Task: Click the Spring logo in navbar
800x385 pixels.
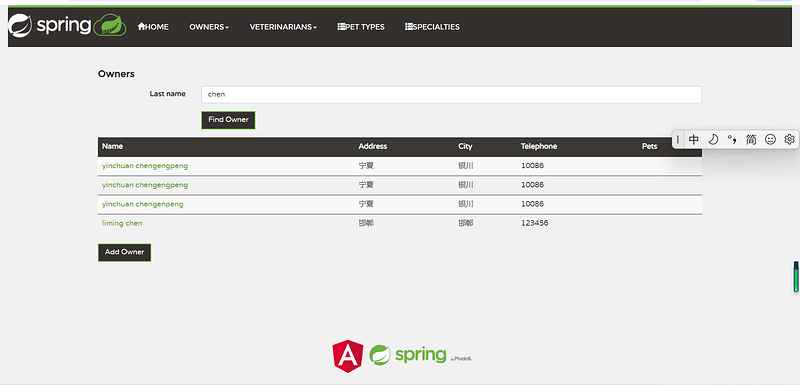Action: click(x=67, y=25)
